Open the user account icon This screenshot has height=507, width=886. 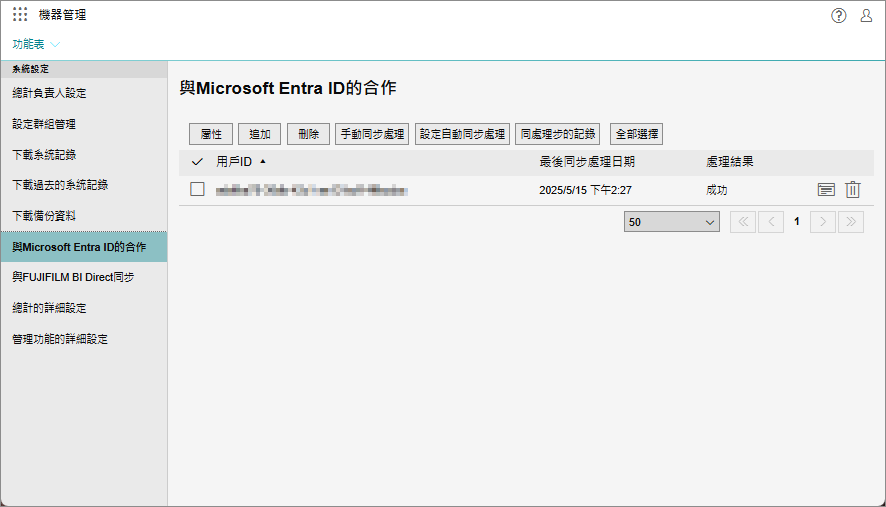pyautogui.click(x=867, y=15)
